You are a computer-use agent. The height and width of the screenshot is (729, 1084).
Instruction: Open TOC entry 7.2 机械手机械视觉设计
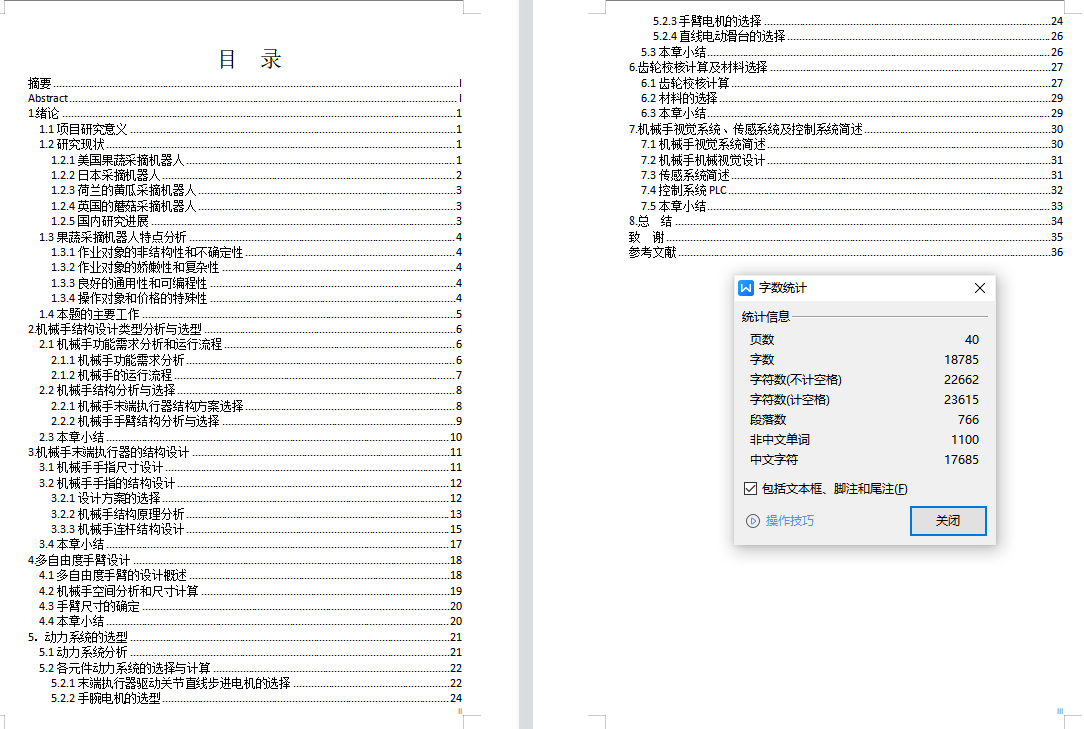click(x=852, y=160)
